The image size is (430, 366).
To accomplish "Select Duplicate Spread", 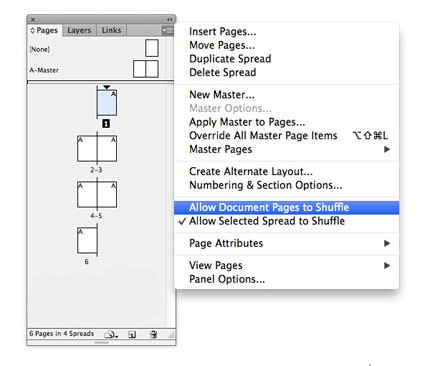I will (286, 59).
